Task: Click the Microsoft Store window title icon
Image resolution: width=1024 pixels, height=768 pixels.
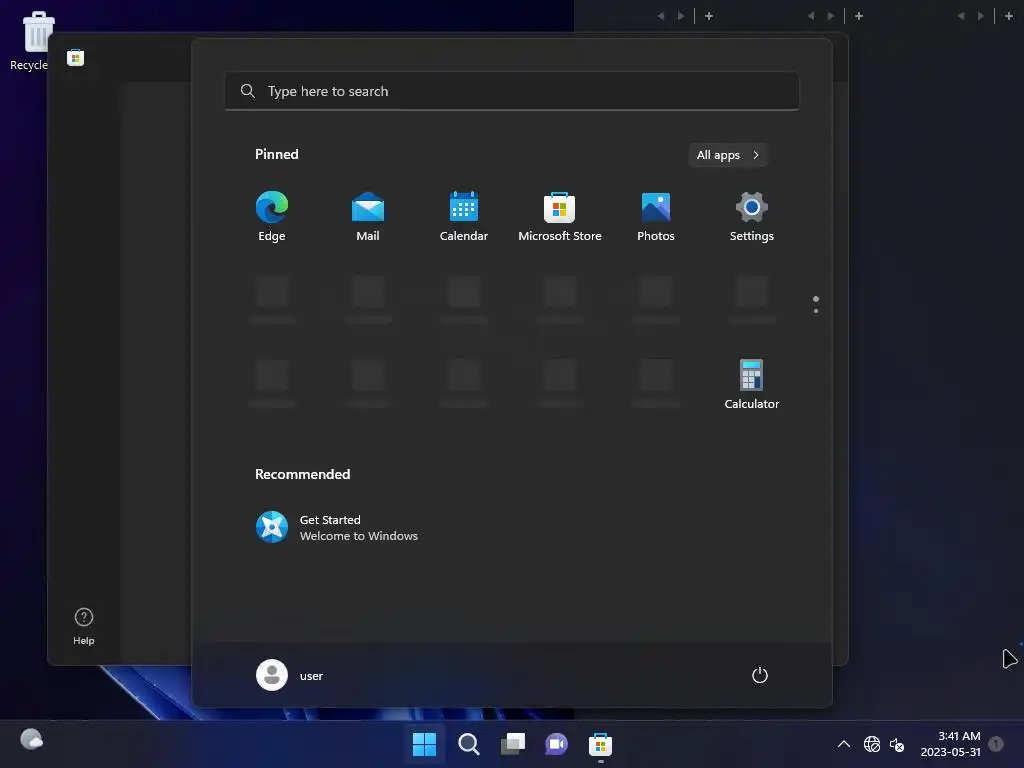Action: point(76,57)
